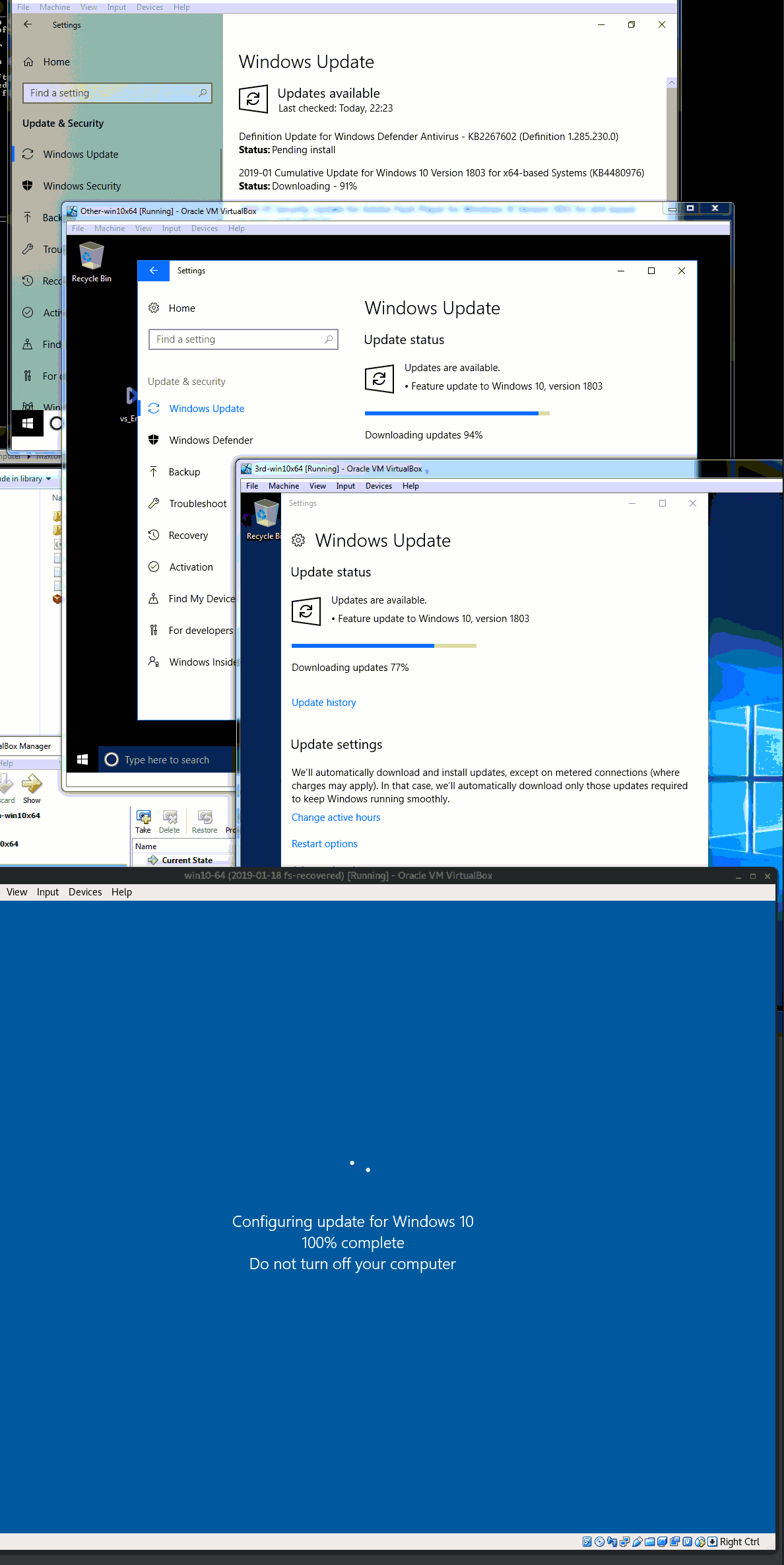Viewport: 784px width, 1565px height.
Task: Click the keyboard capture arrow icon
Action: click(712, 1542)
